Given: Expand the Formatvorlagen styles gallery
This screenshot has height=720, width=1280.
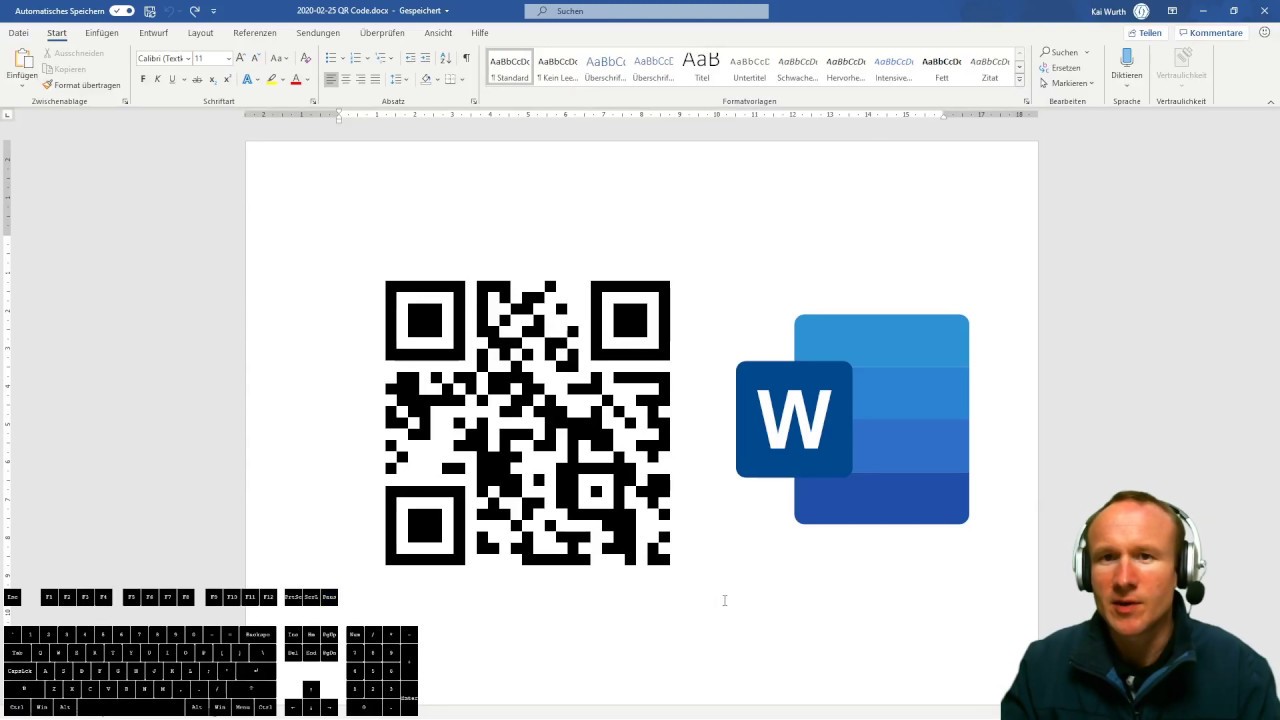Looking at the screenshot, I should [x=1019, y=80].
